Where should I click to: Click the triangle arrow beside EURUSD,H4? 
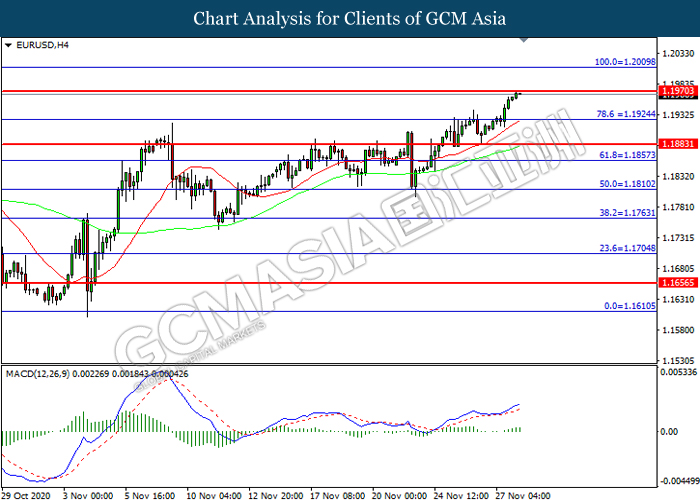point(8,45)
